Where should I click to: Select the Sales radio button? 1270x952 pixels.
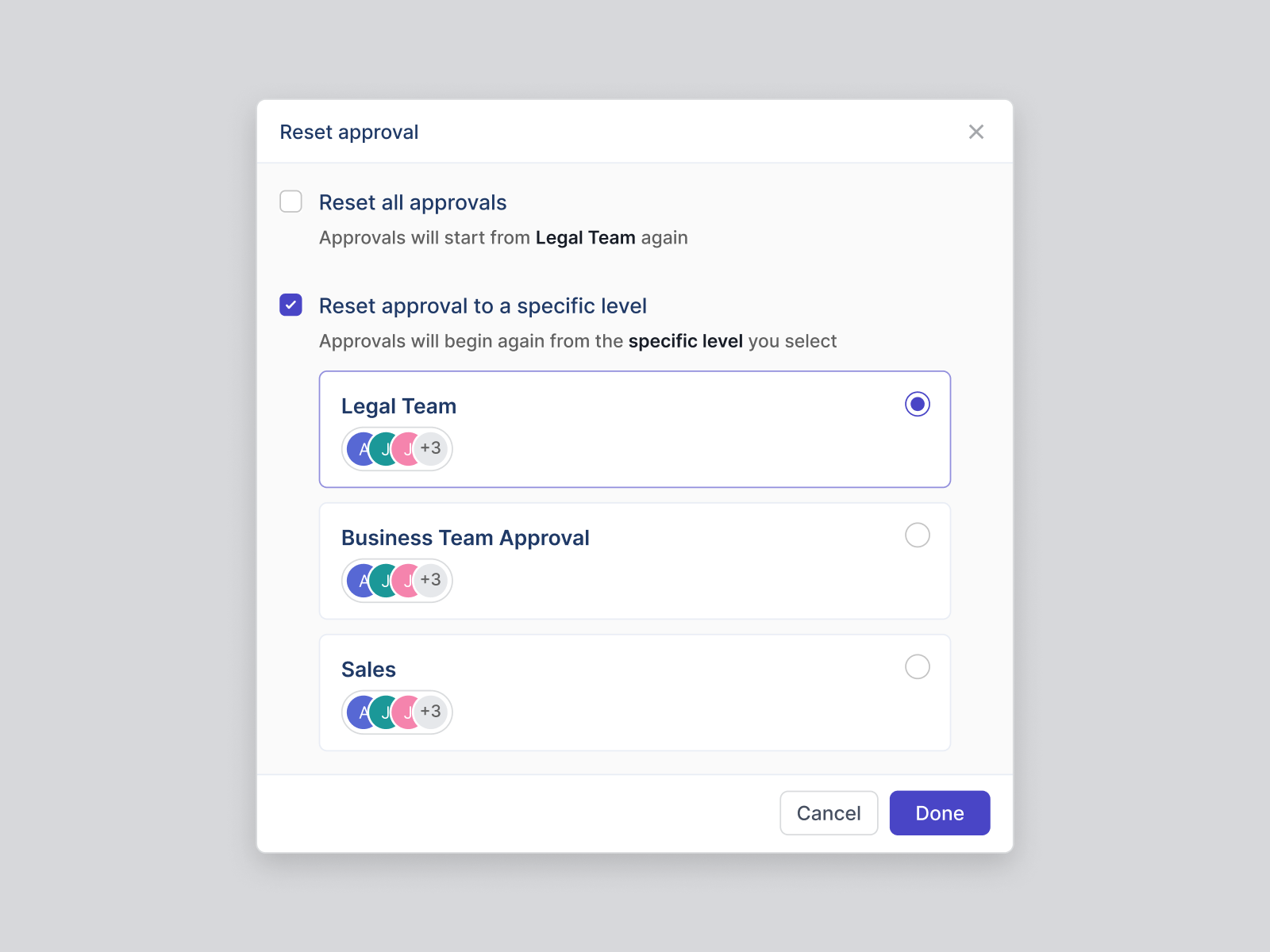[x=918, y=667]
